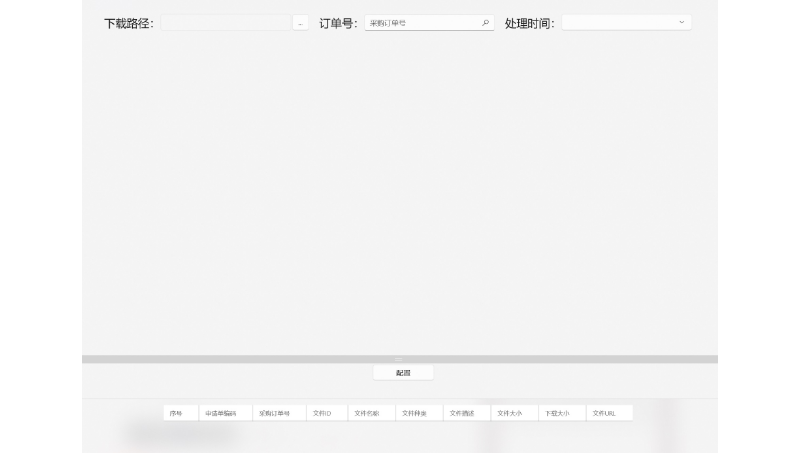Click the 采购订单号 column header
The width and height of the screenshot is (800, 453).
point(275,413)
